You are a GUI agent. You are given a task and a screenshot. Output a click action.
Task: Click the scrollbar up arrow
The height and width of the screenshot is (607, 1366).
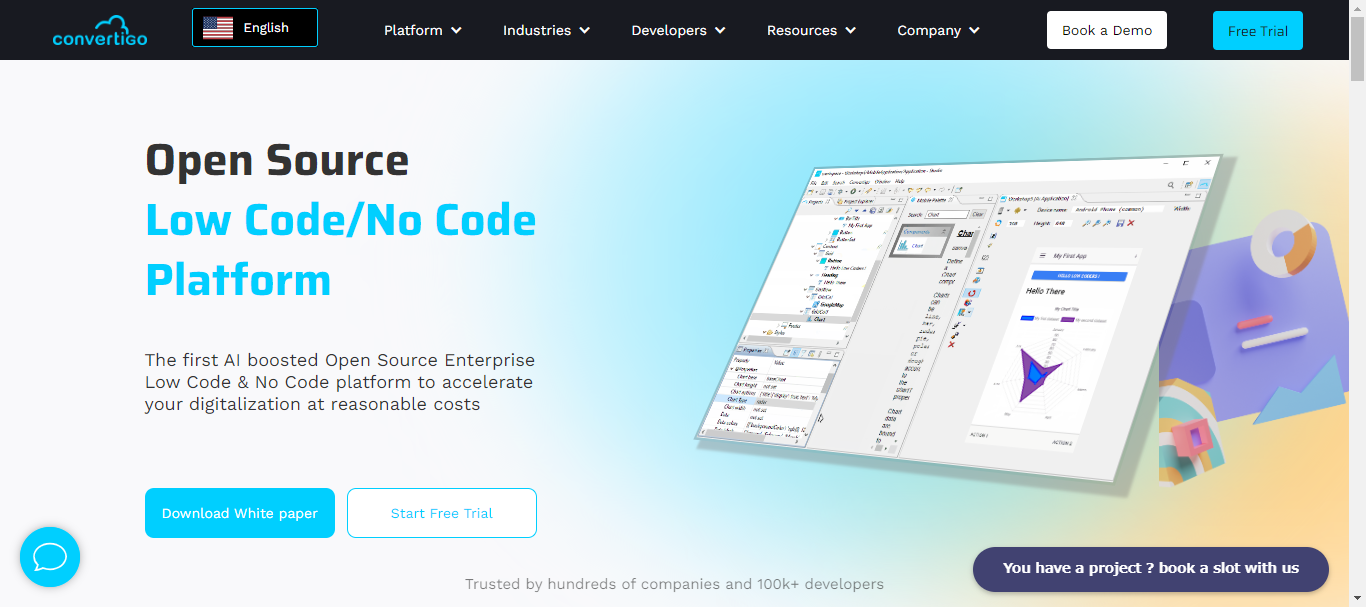[1357, 8]
